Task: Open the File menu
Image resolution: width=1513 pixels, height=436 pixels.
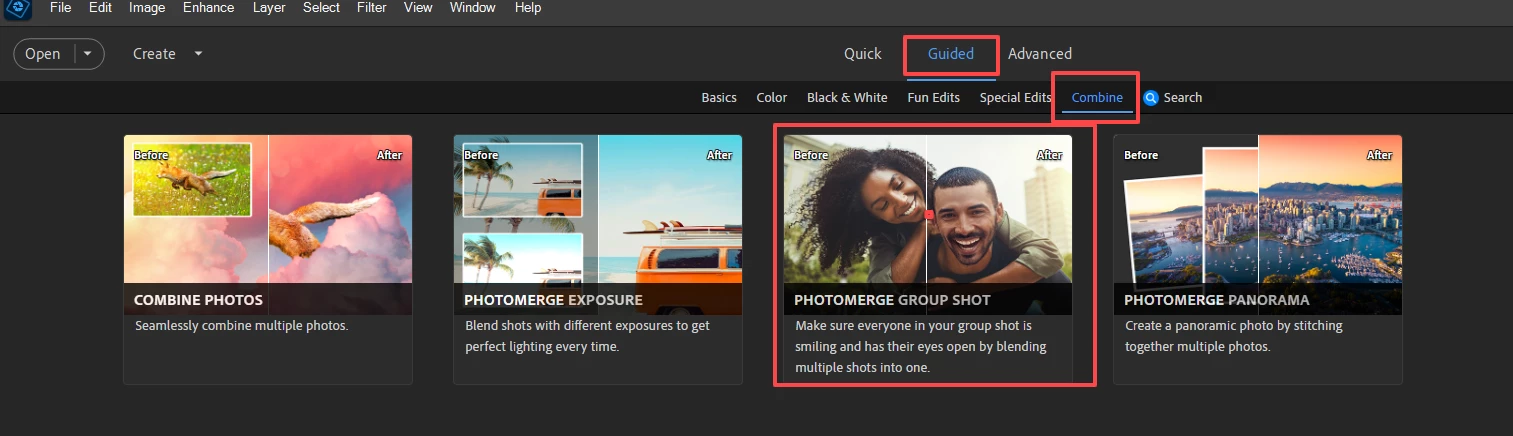Action: coord(60,8)
